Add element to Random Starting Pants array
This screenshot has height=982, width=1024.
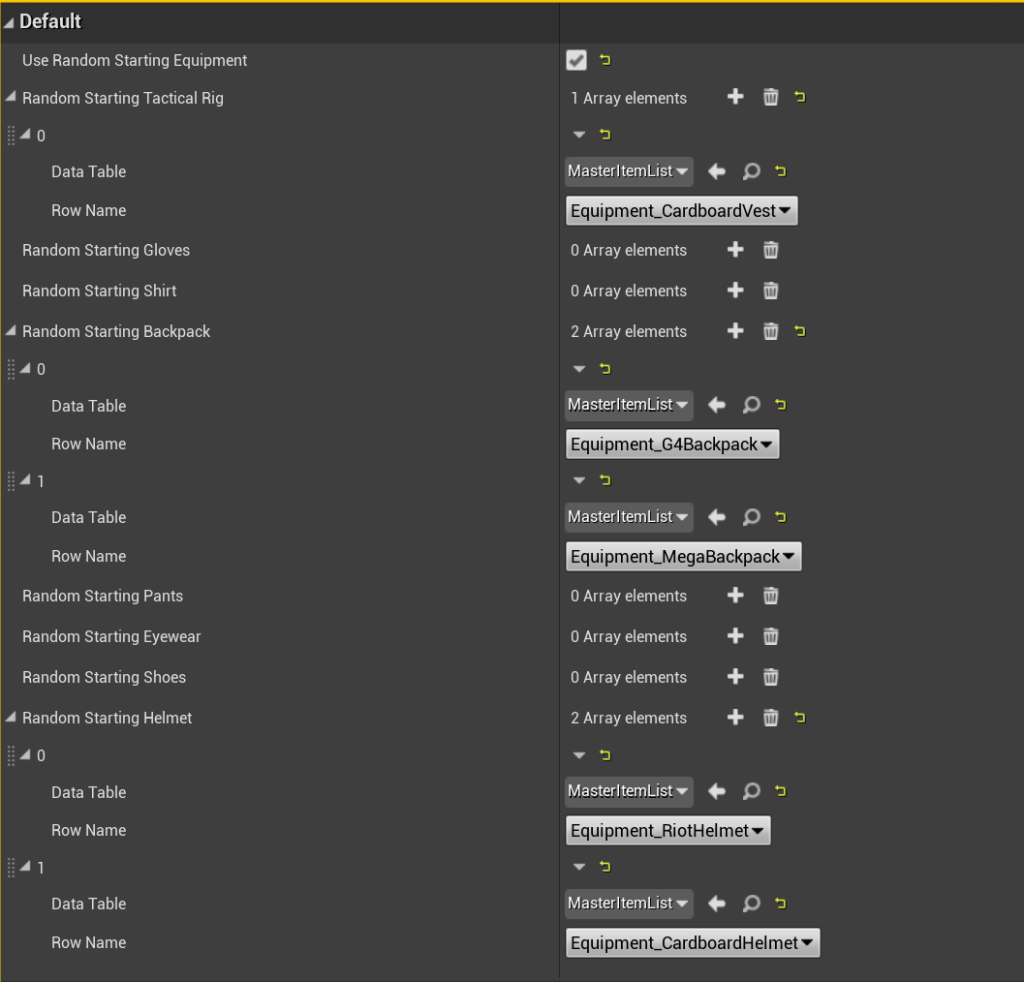point(735,596)
